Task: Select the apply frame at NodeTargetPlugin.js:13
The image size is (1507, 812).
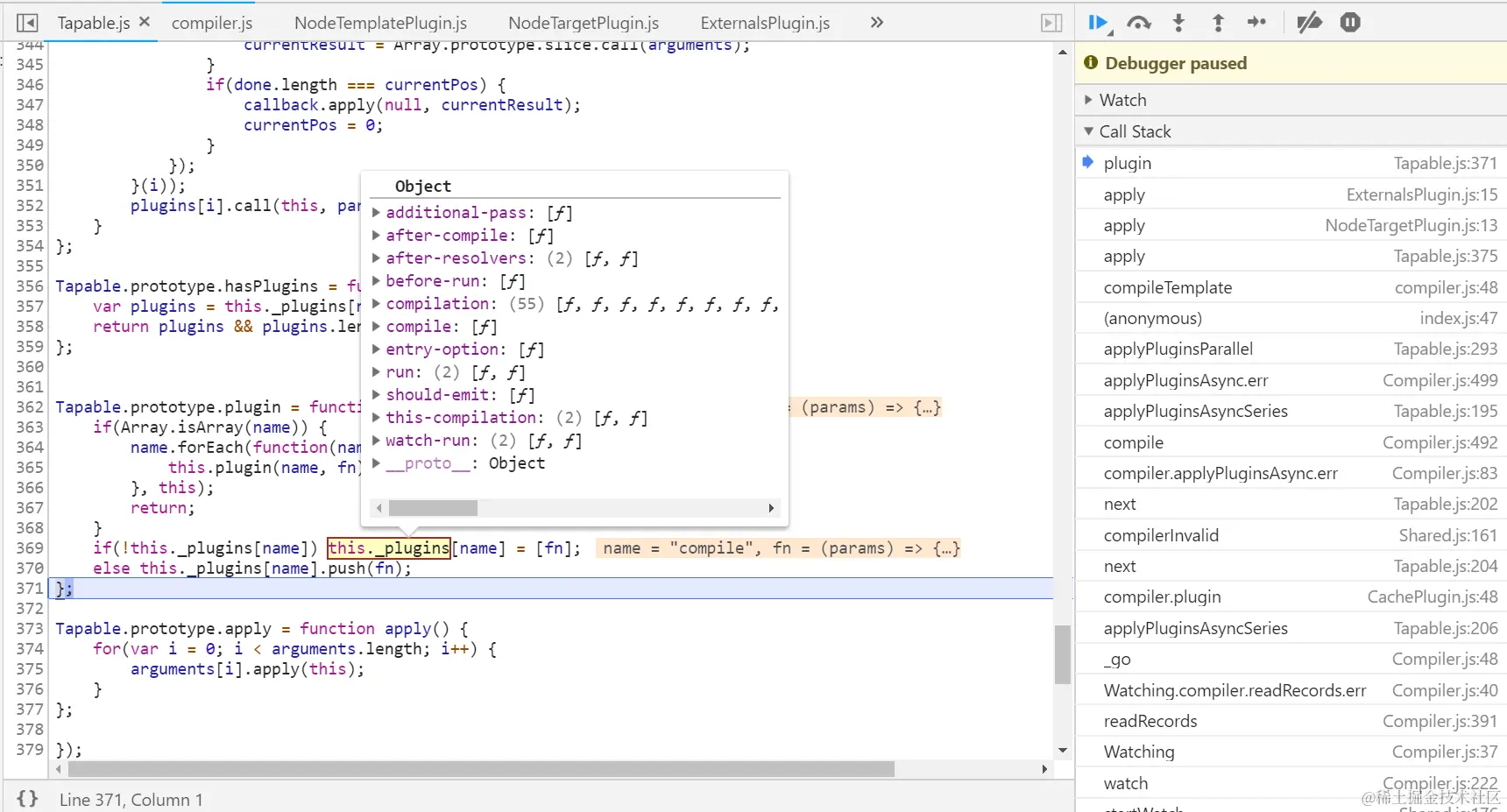Action: (x=1291, y=225)
